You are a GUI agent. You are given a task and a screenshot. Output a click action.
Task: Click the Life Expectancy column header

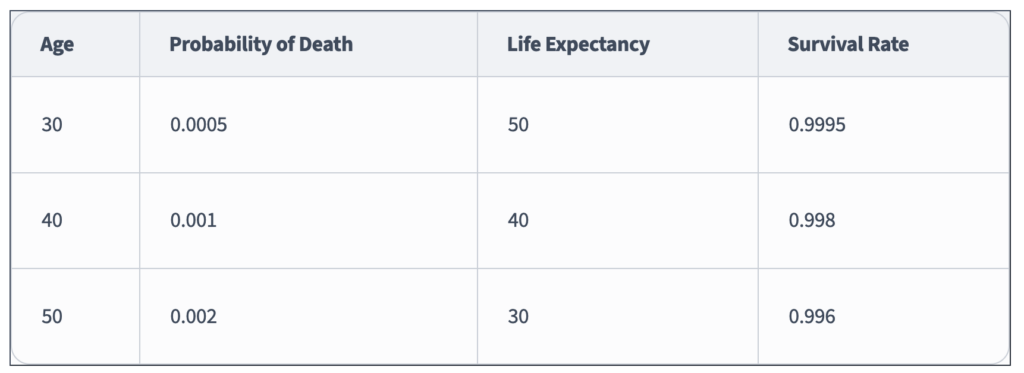tap(618, 44)
